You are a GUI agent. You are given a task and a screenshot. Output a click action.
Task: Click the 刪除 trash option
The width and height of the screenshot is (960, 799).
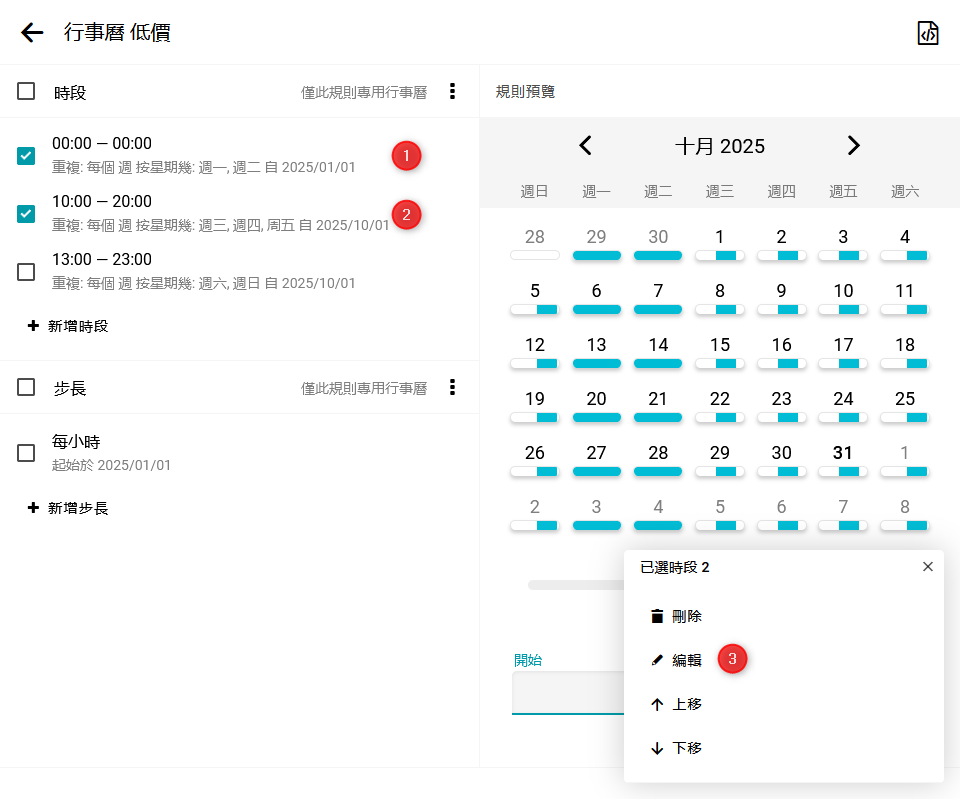(676, 616)
